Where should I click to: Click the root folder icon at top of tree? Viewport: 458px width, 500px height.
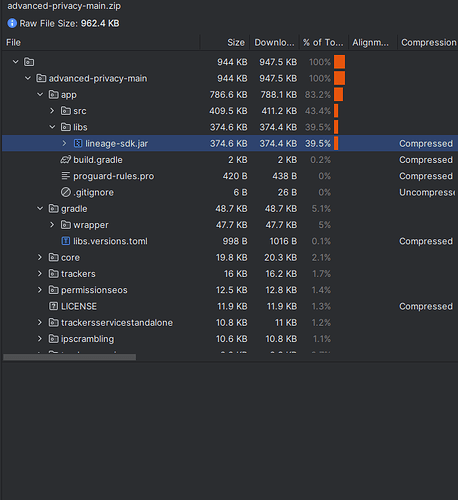click(x=29, y=62)
